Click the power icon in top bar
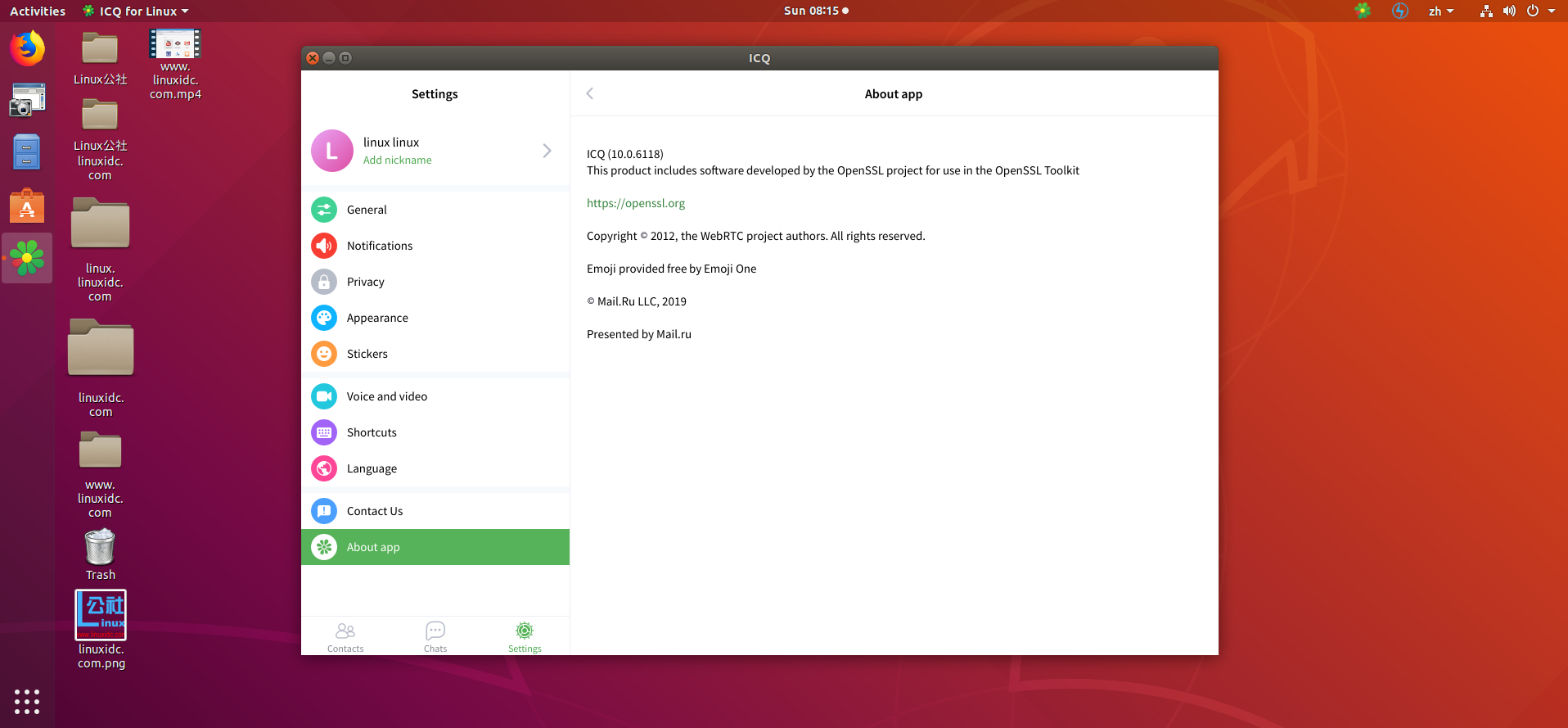 (x=1533, y=11)
